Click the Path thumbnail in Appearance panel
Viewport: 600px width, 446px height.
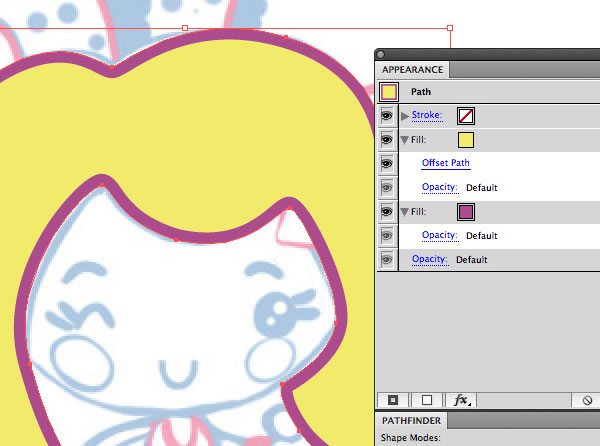(x=389, y=92)
